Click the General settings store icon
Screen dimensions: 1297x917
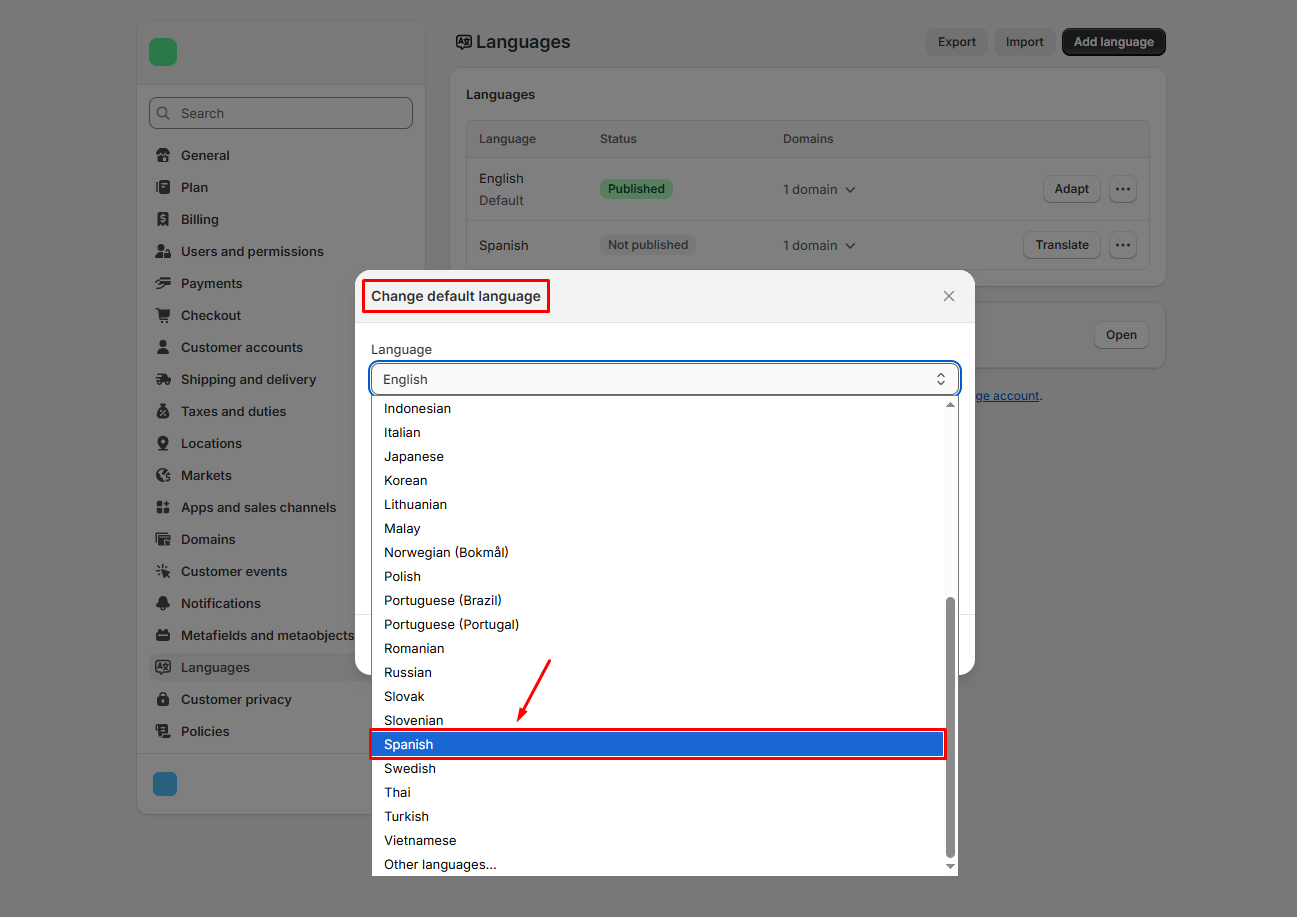[x=163, y=155]
